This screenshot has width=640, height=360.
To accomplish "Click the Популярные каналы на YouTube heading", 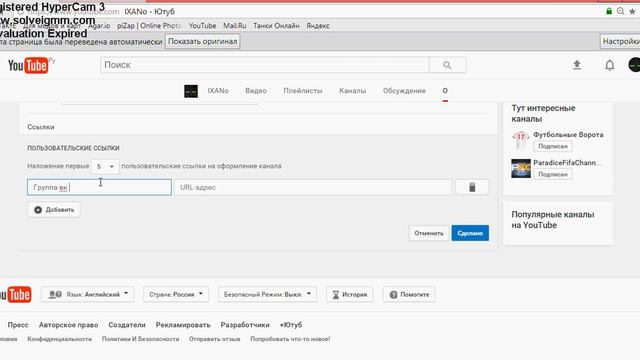I will pyautogui.click(x=553, y=220).
